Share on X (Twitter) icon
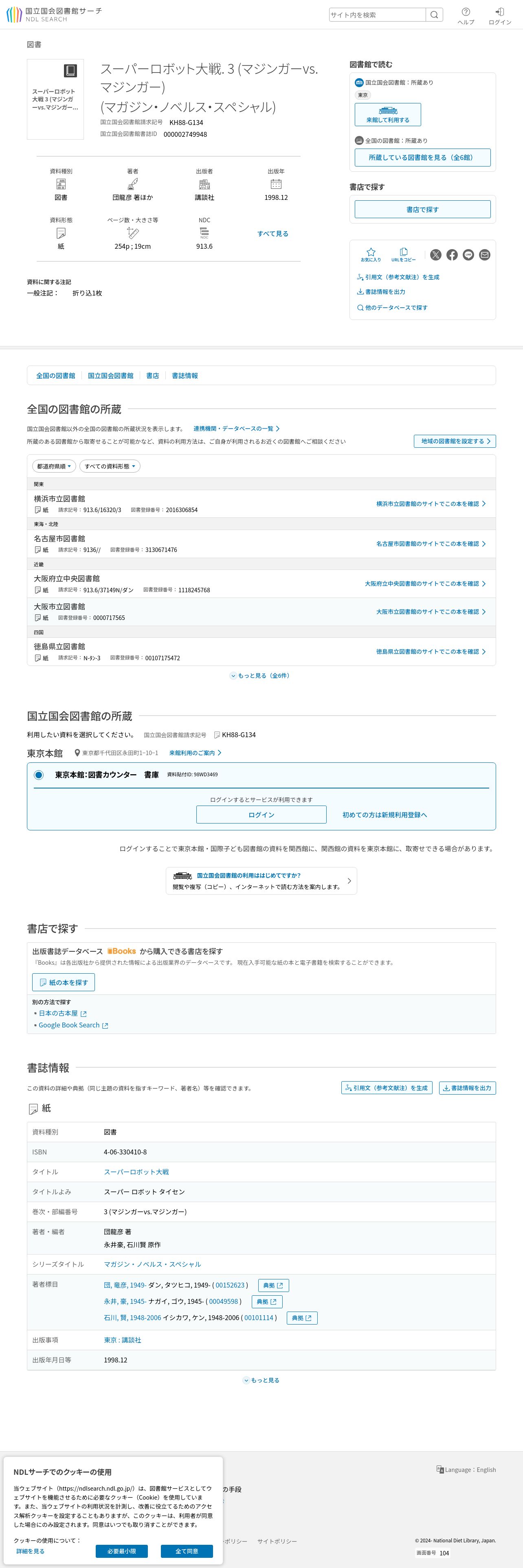523x1568 pixels. (436, 255)
